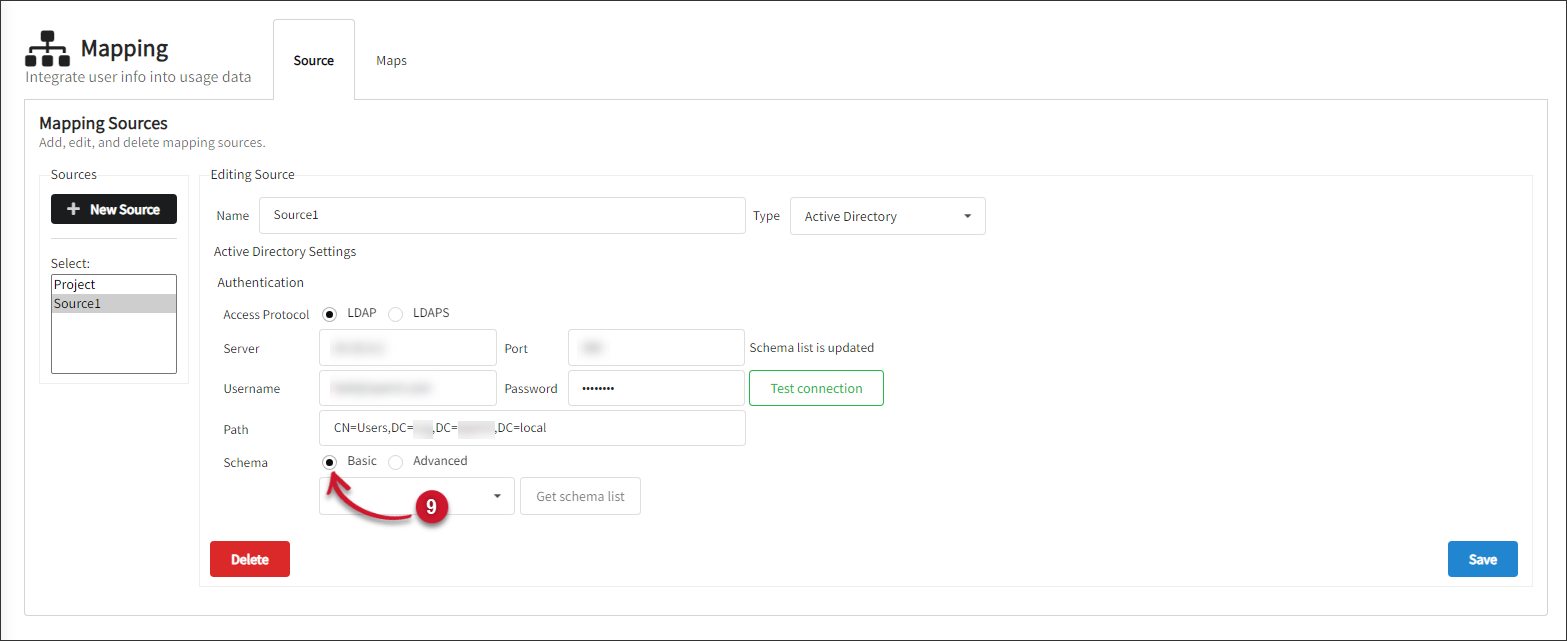Delete the current mapping source
1567x641 pixels.
coord(249,559)
